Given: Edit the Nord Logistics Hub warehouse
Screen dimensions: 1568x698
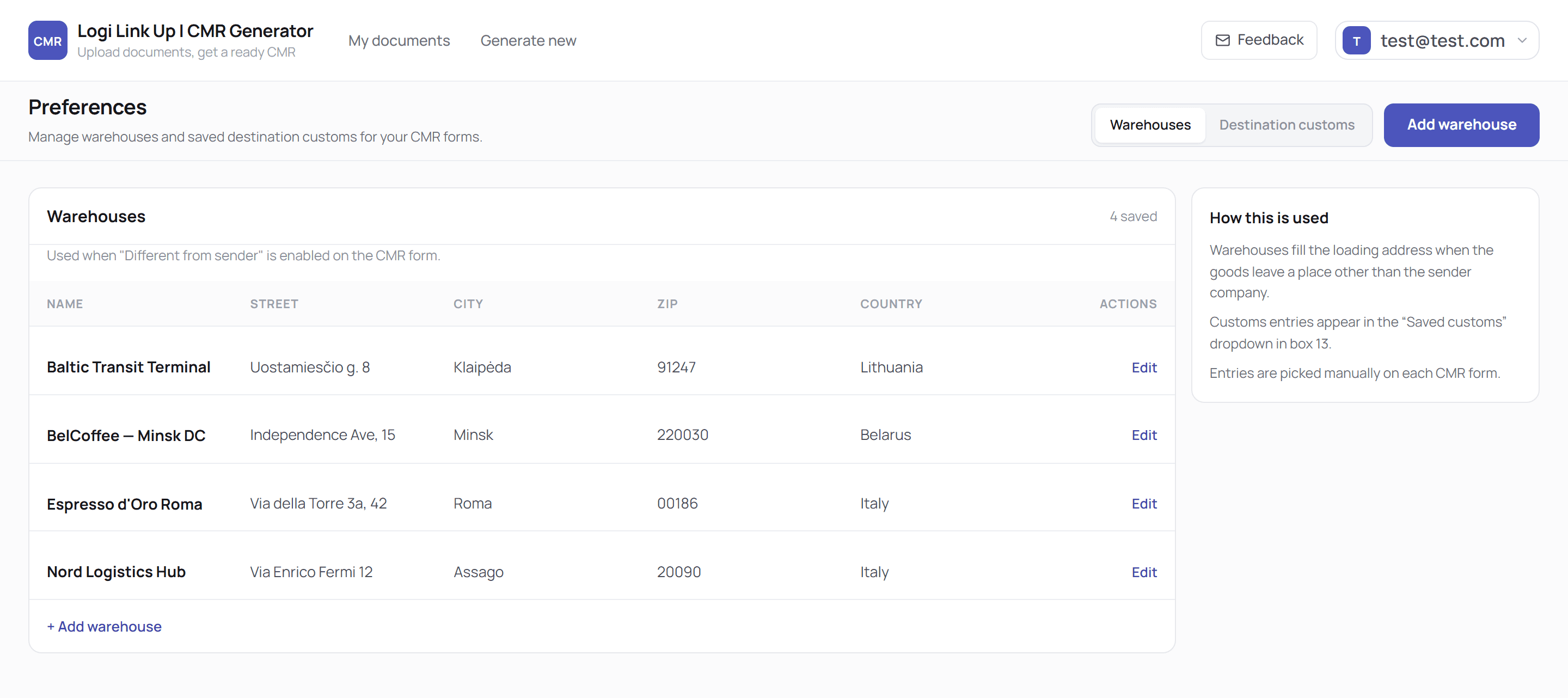Looking at the screenshot, I should [1144, 573].
